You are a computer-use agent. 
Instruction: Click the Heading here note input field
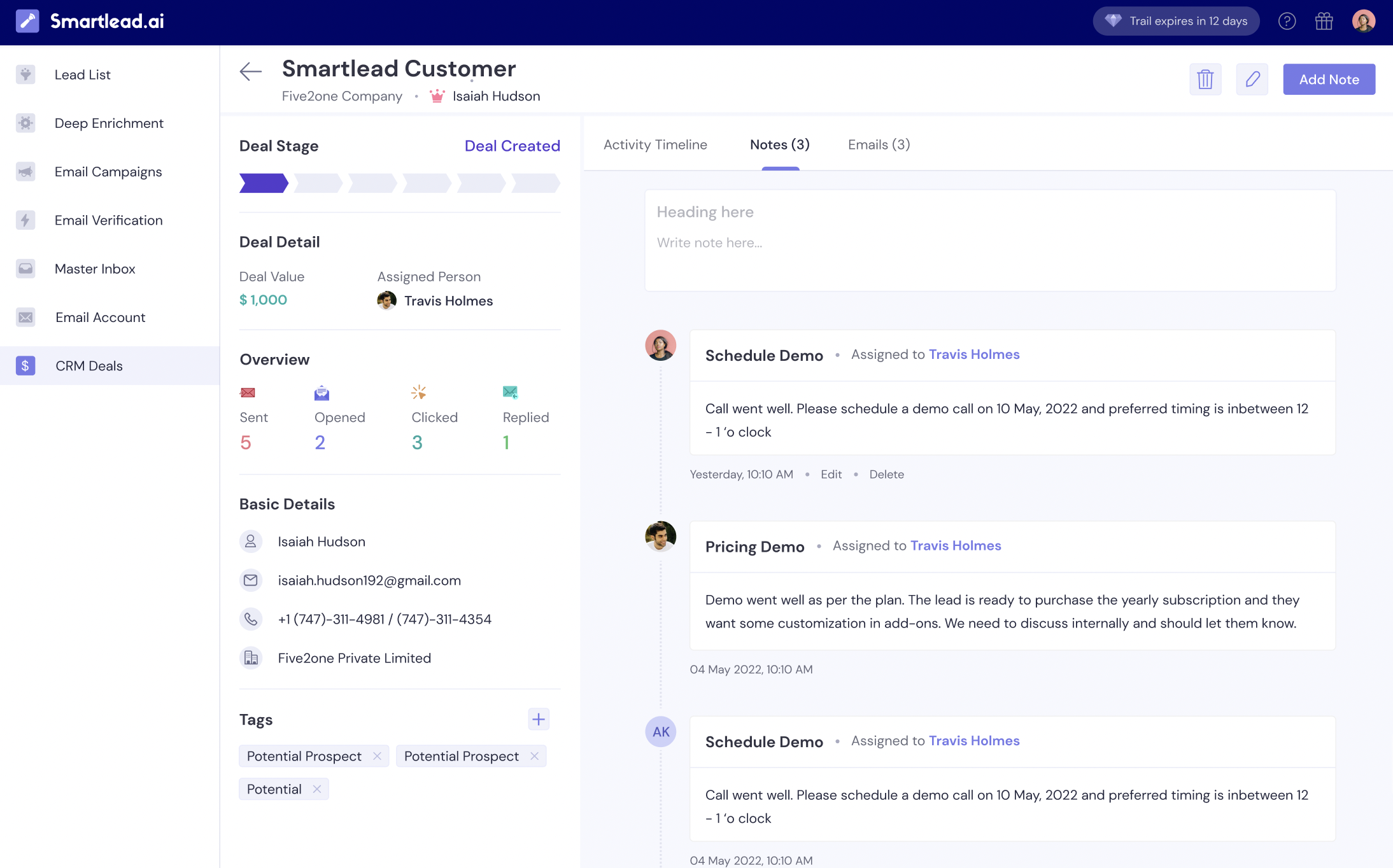[705, 212]
